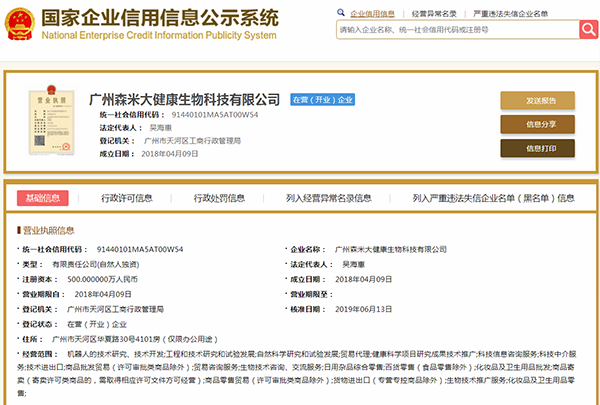The image size is (600, 405).
Task: Click the 信息分享 button
Action: (537, 124)
